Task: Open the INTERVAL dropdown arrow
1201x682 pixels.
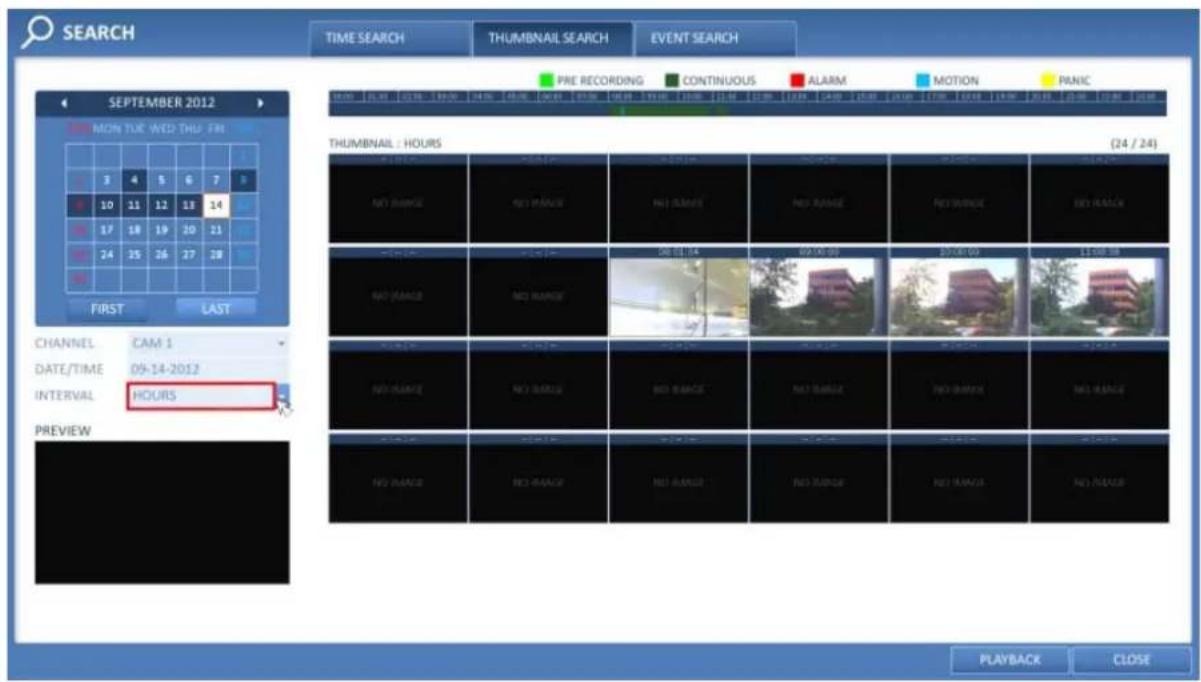Action: click(x=283, y=397)
